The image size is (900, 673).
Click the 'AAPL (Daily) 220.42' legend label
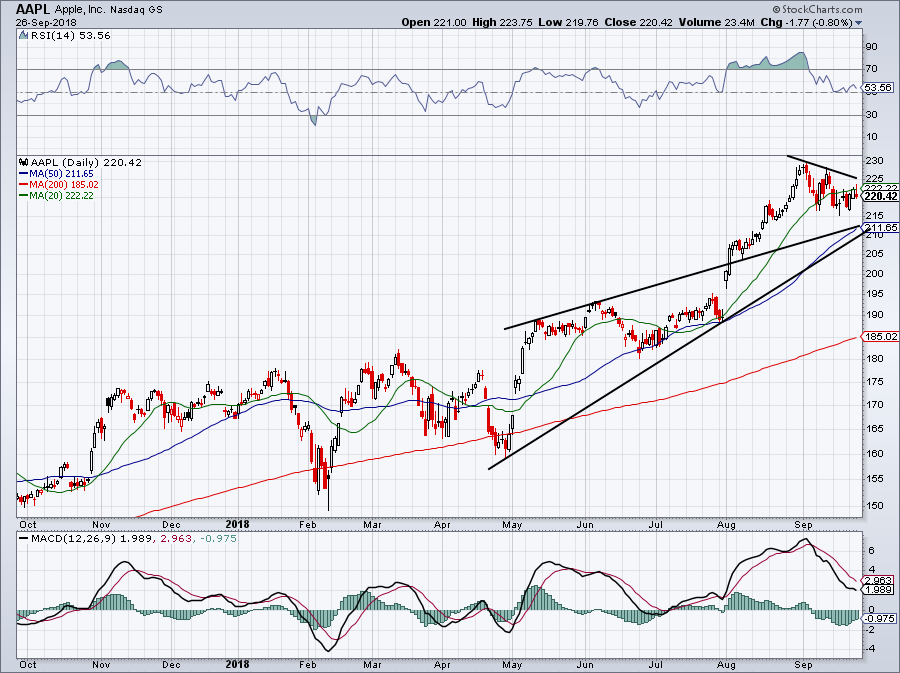[86, 162]
